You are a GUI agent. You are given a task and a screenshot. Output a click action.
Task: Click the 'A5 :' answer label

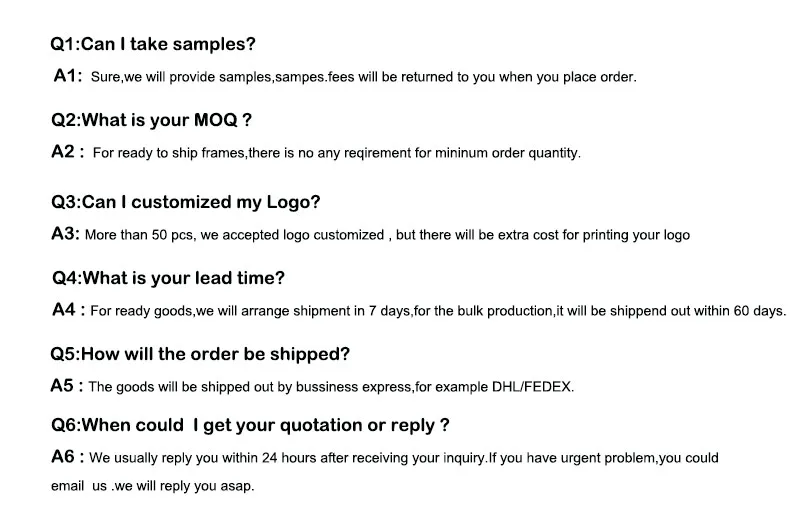[x=67, y=385]
